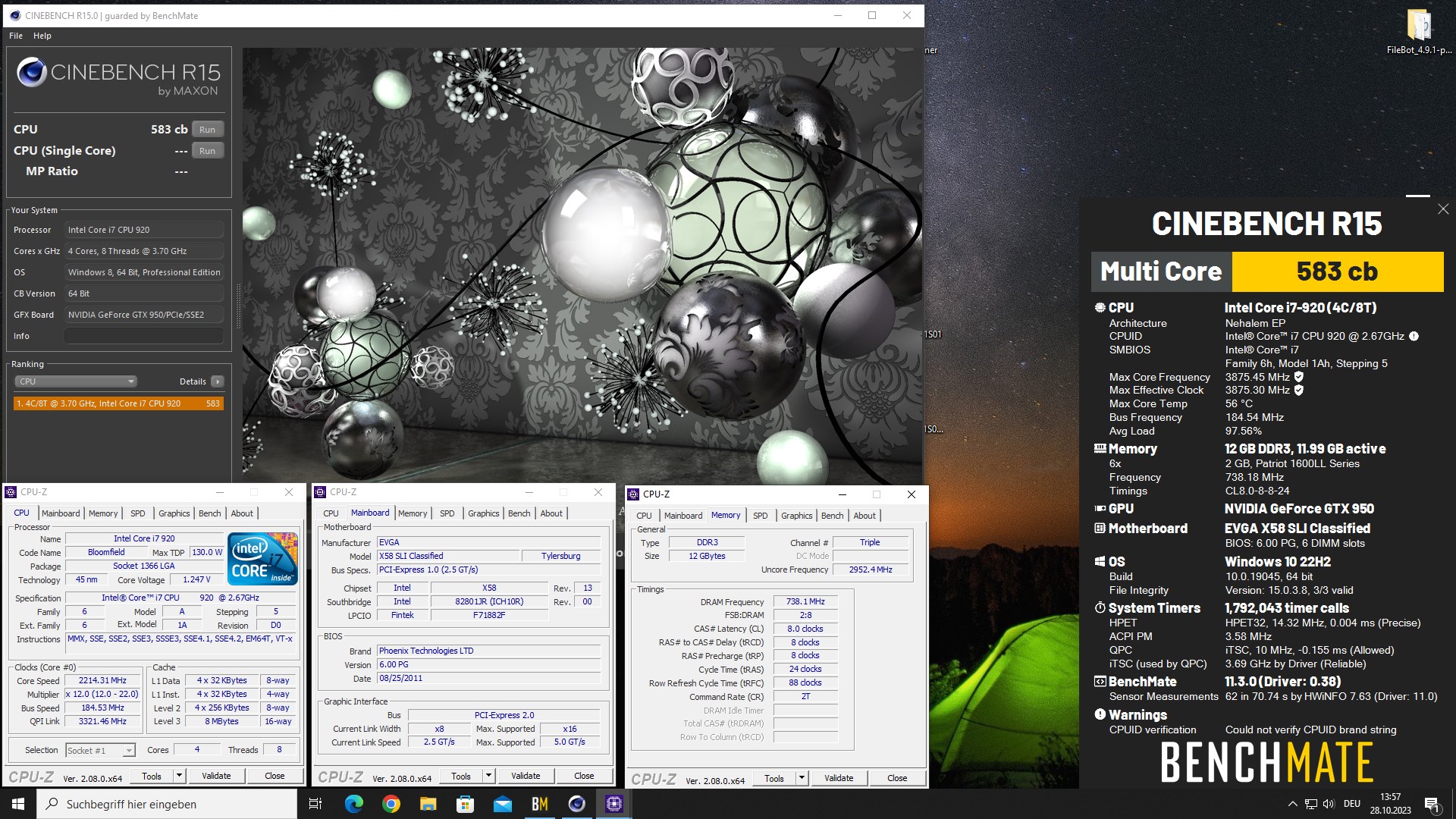This screenshot has height=819, width=1456.
Task: Switch to SPD tab in first CPU-Z window
Action: [137, 513]
